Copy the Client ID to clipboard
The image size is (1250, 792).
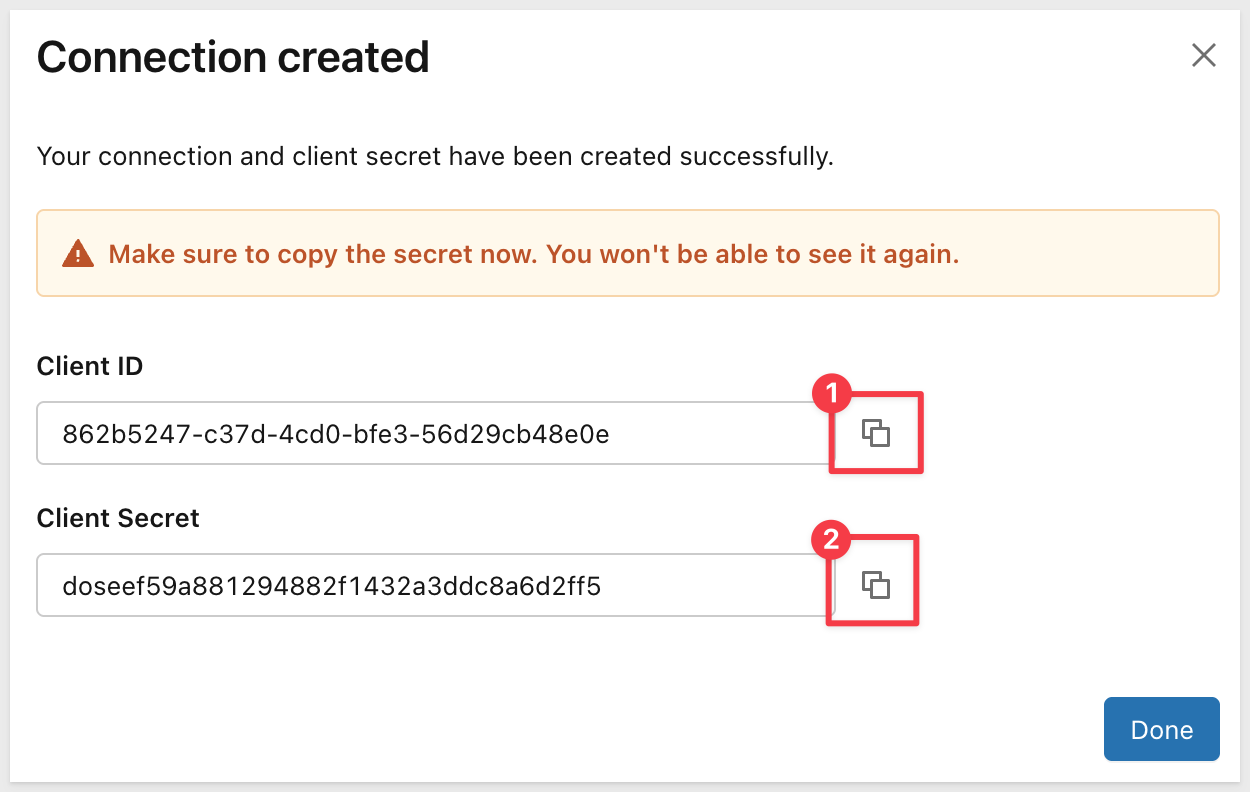tap(876, 434)
